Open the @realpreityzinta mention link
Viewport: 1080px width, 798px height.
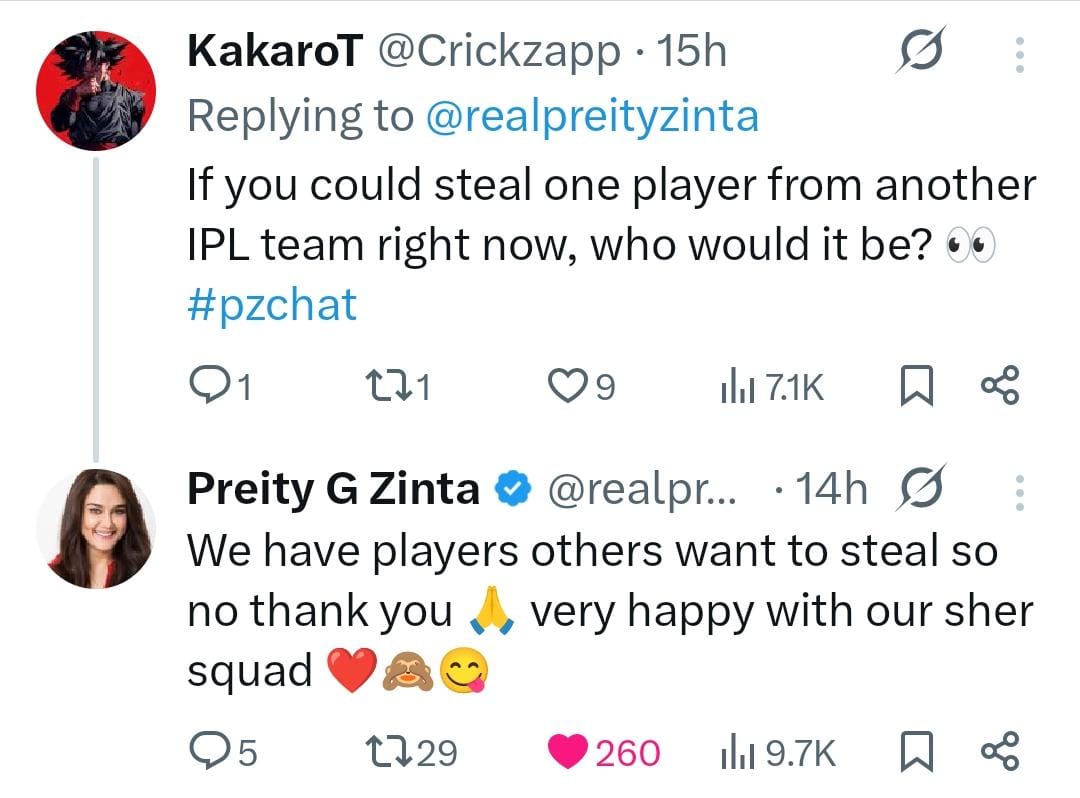(x=592, y=117)
